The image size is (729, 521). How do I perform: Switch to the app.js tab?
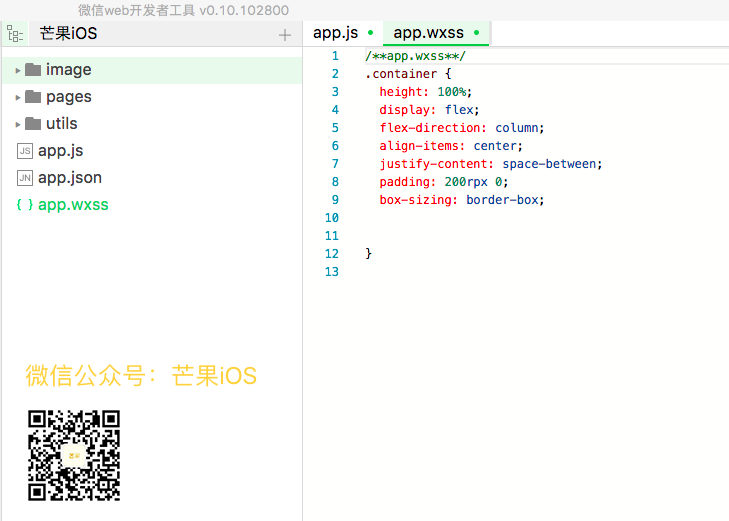[x=335, y=33]
